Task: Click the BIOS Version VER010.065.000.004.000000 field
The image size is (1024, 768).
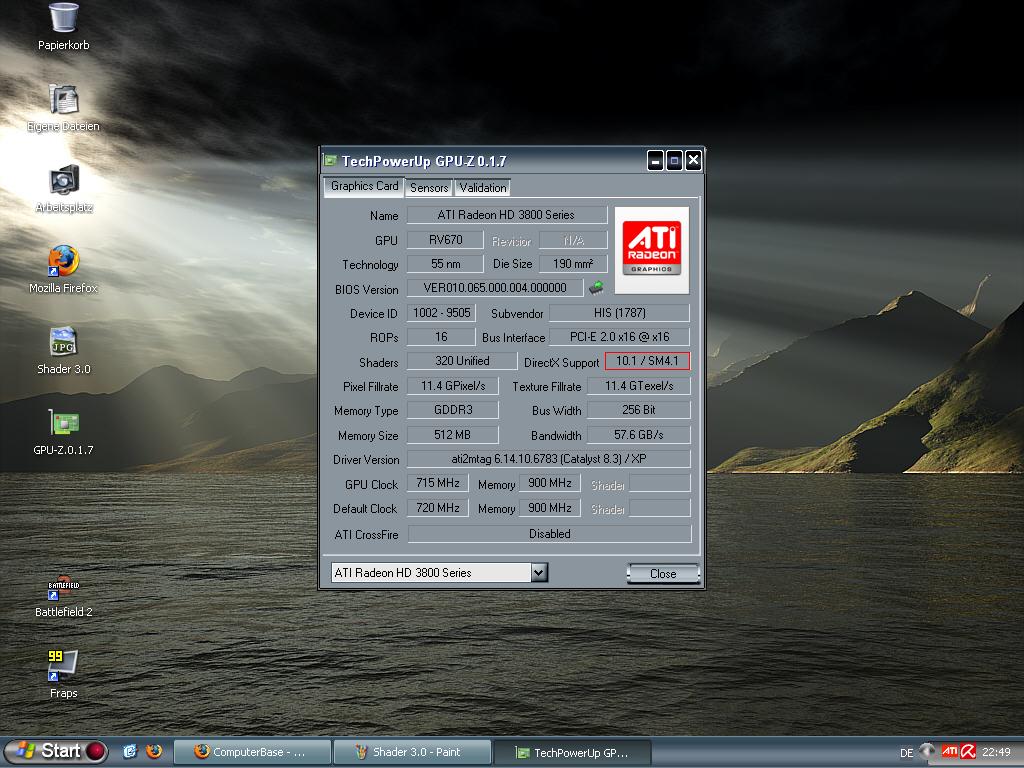Action: [495, 288]
